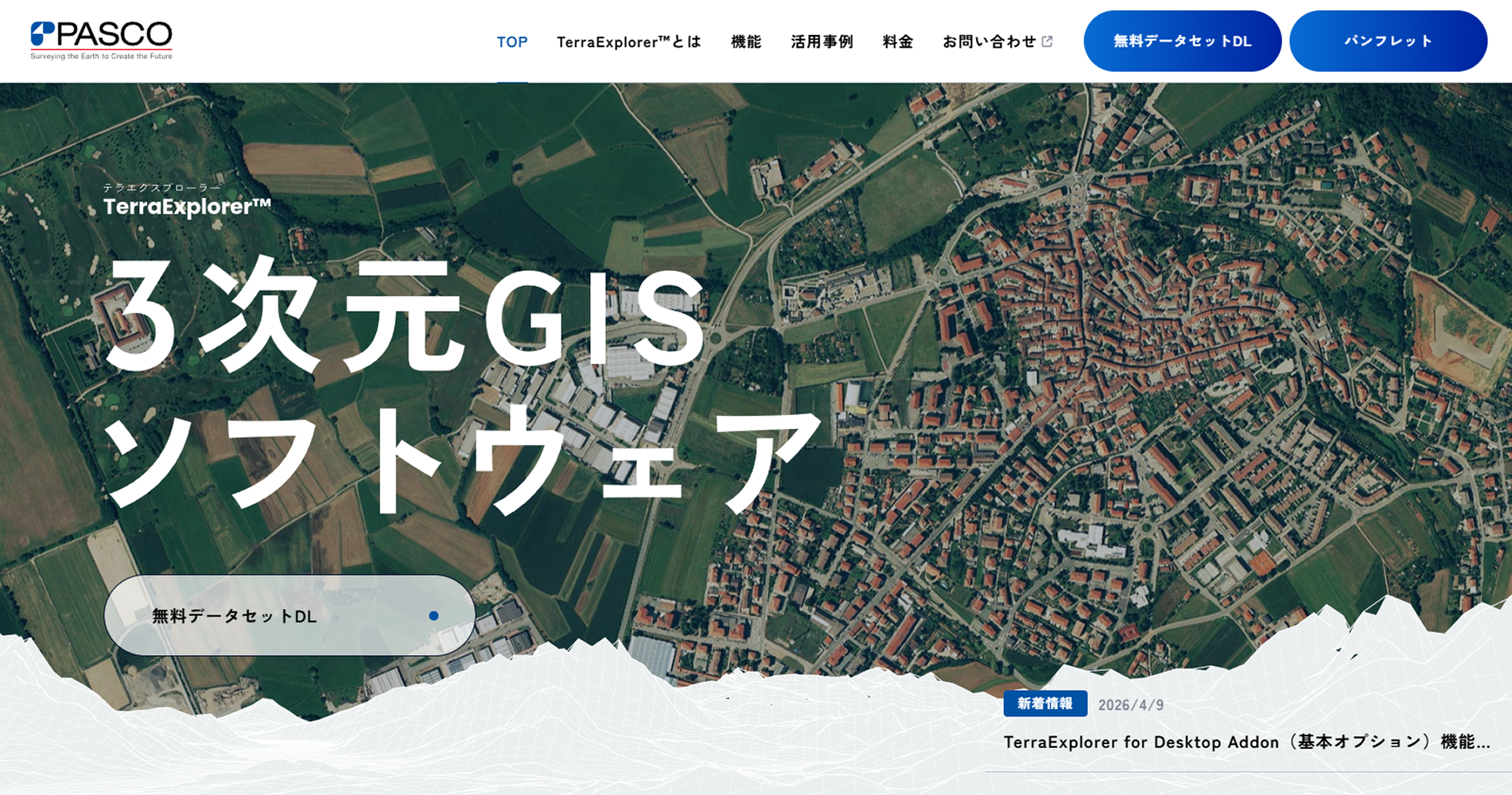Click the PASCO logo
This screenshot has width=1512, height=795.
(x=101, y=41)
